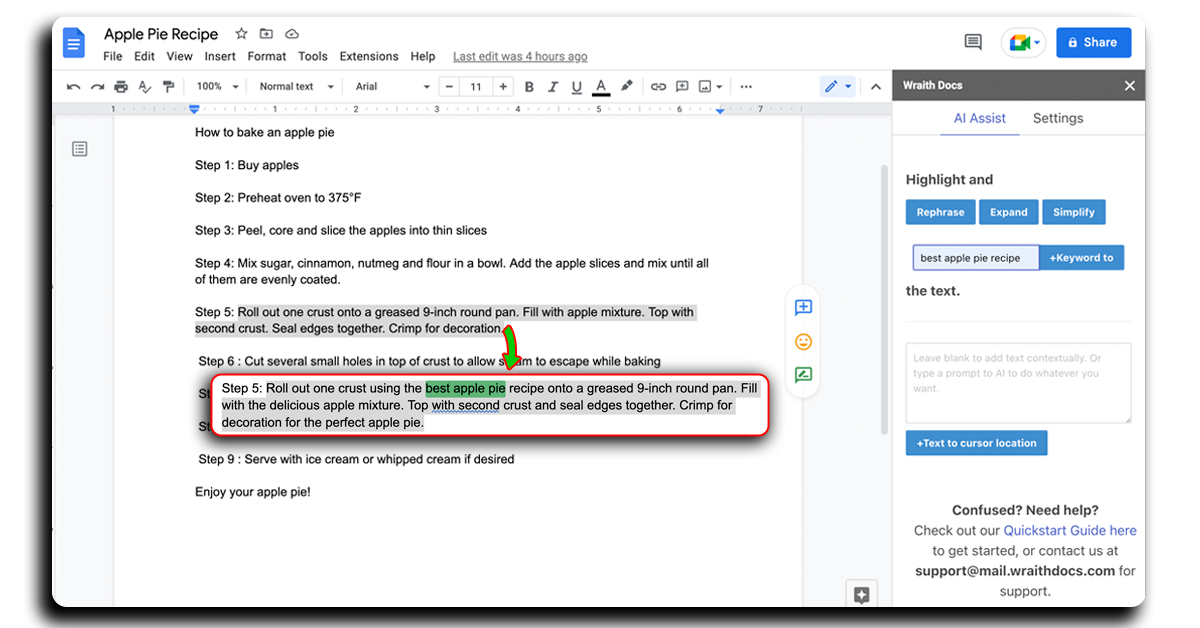Click the Suggest edits side icon
Image resolution: width=1200 pixels, height=628 pixels.
click(802, 375)
